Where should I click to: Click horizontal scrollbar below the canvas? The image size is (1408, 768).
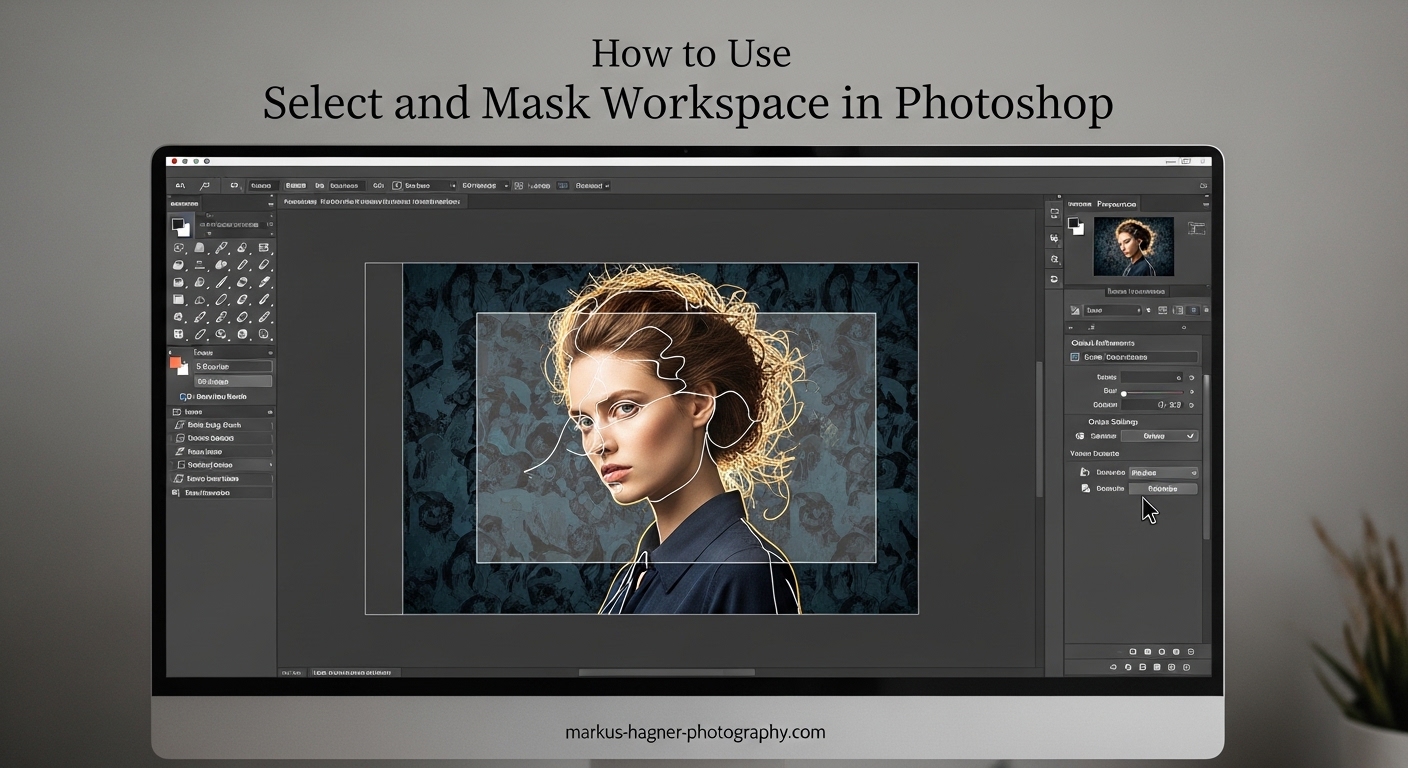point(667,673)
